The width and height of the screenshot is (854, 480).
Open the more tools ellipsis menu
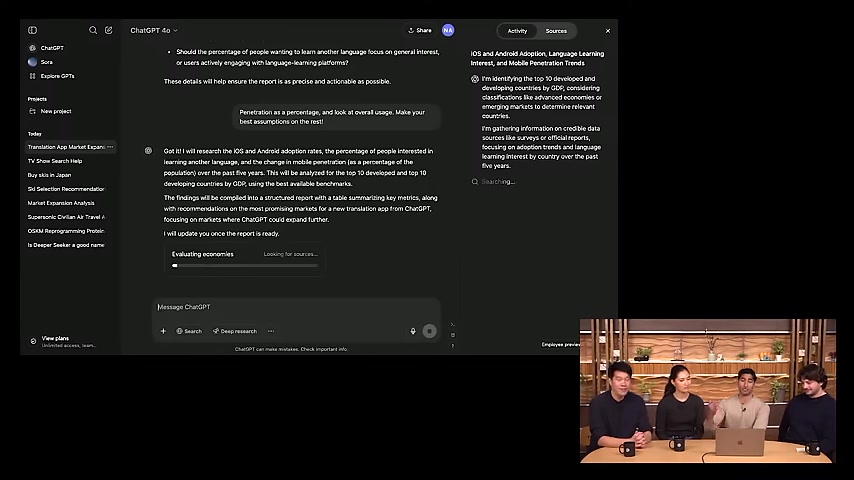click(271, 331)
